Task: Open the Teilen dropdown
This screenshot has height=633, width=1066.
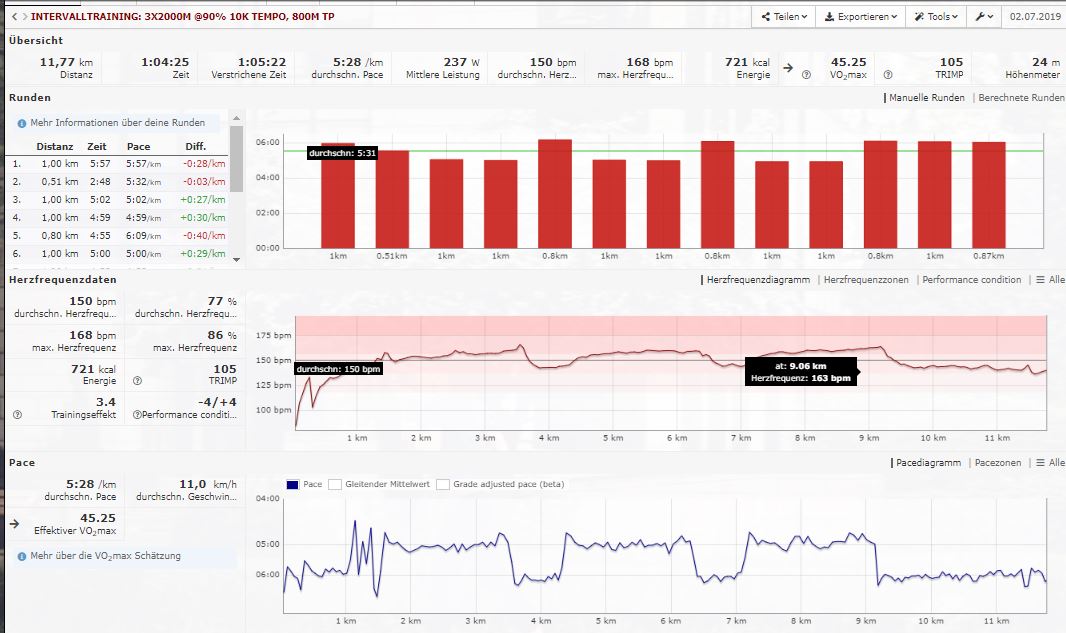Action: point(782,17)
